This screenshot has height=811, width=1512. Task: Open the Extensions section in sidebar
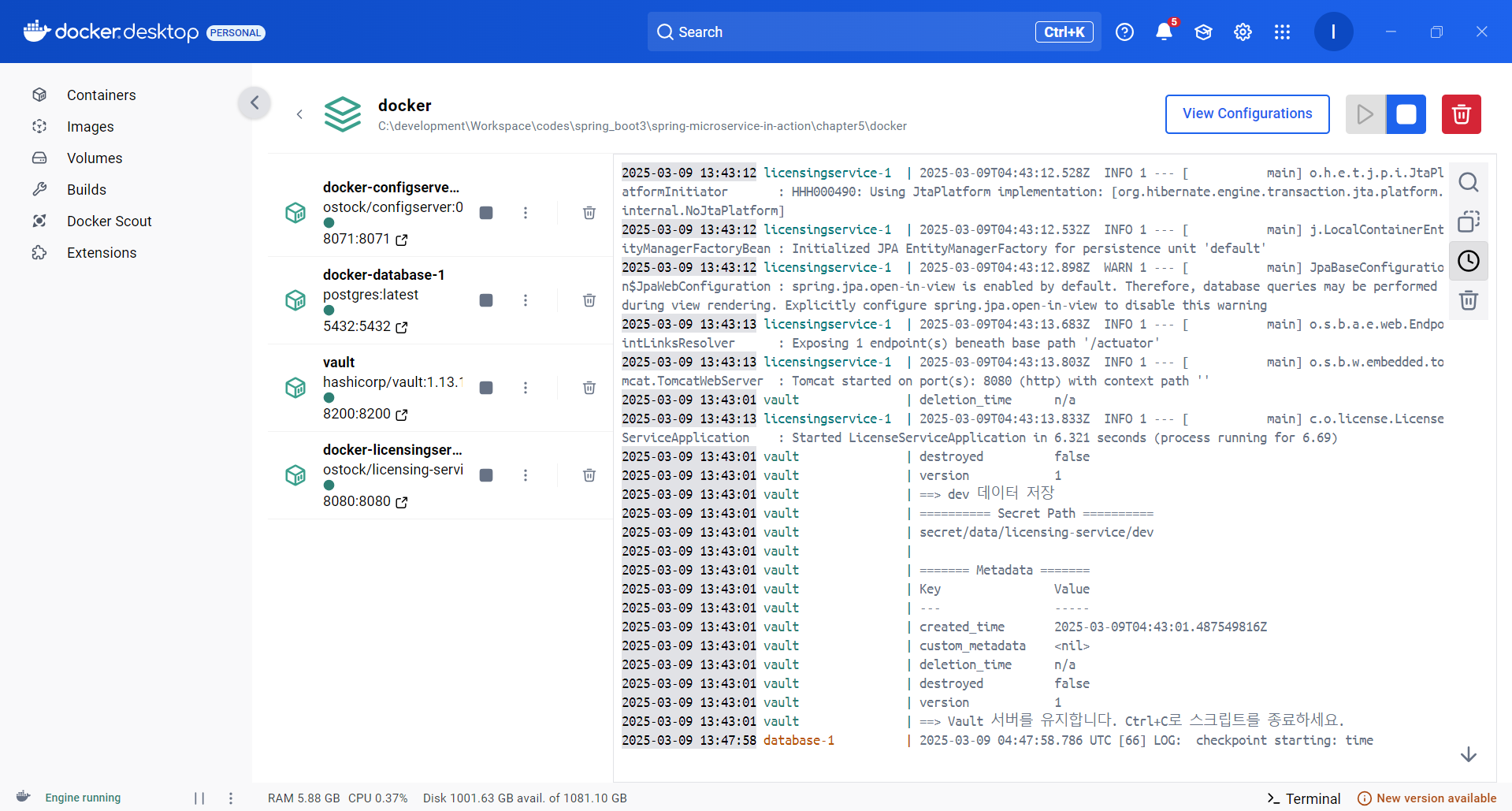[x=102, y=252]
